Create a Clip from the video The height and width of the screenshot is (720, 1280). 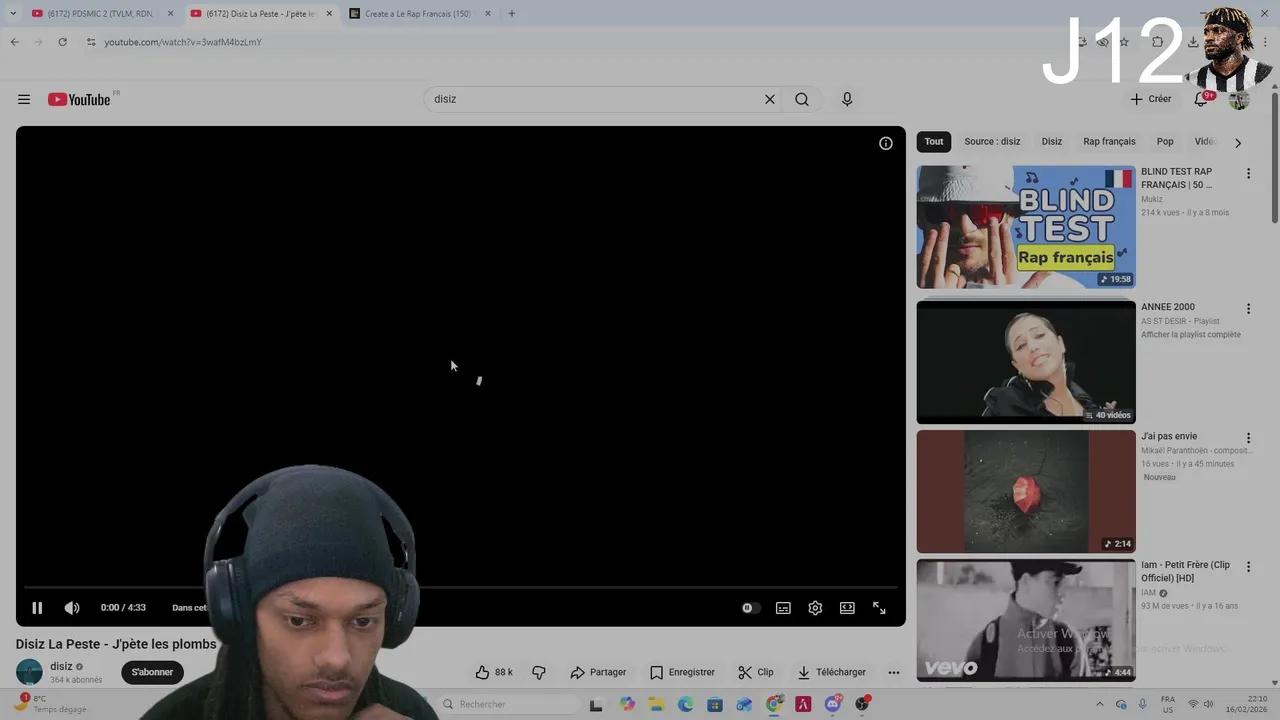click(756, 672)
